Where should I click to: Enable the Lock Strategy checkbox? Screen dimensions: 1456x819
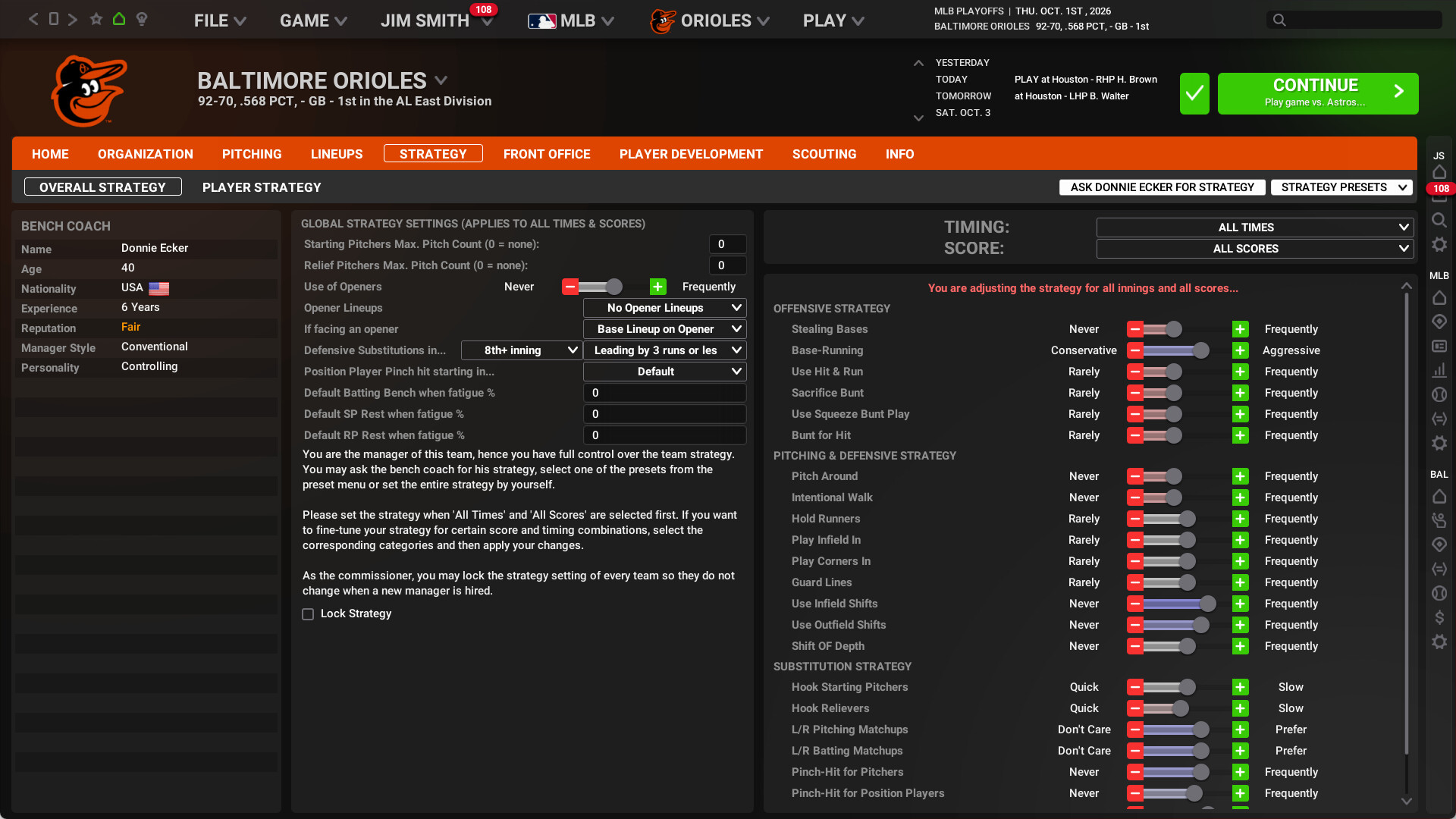pyautogui.click(x=308, y=613)
